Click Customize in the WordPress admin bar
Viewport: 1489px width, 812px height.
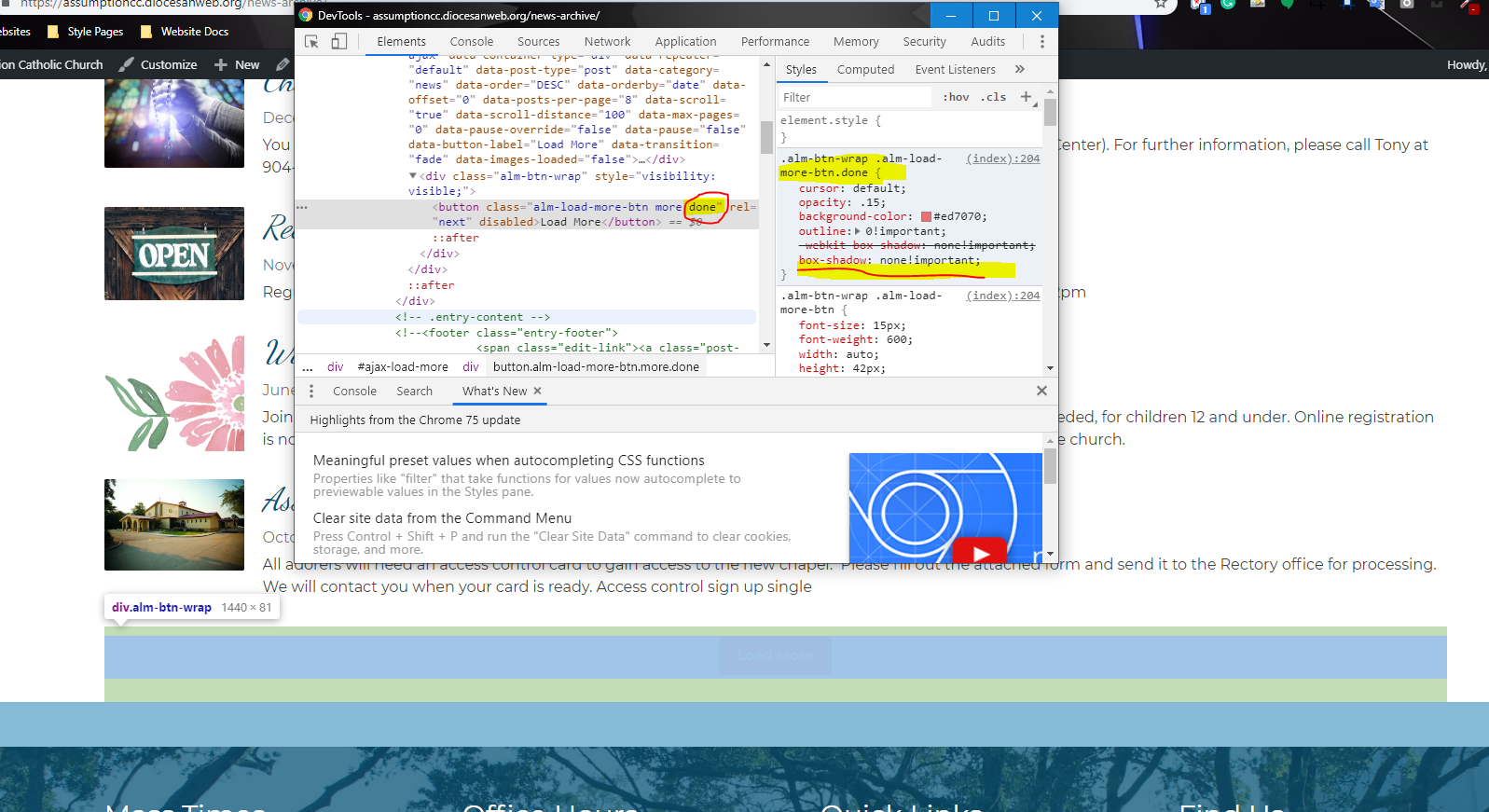pos(168,65)
